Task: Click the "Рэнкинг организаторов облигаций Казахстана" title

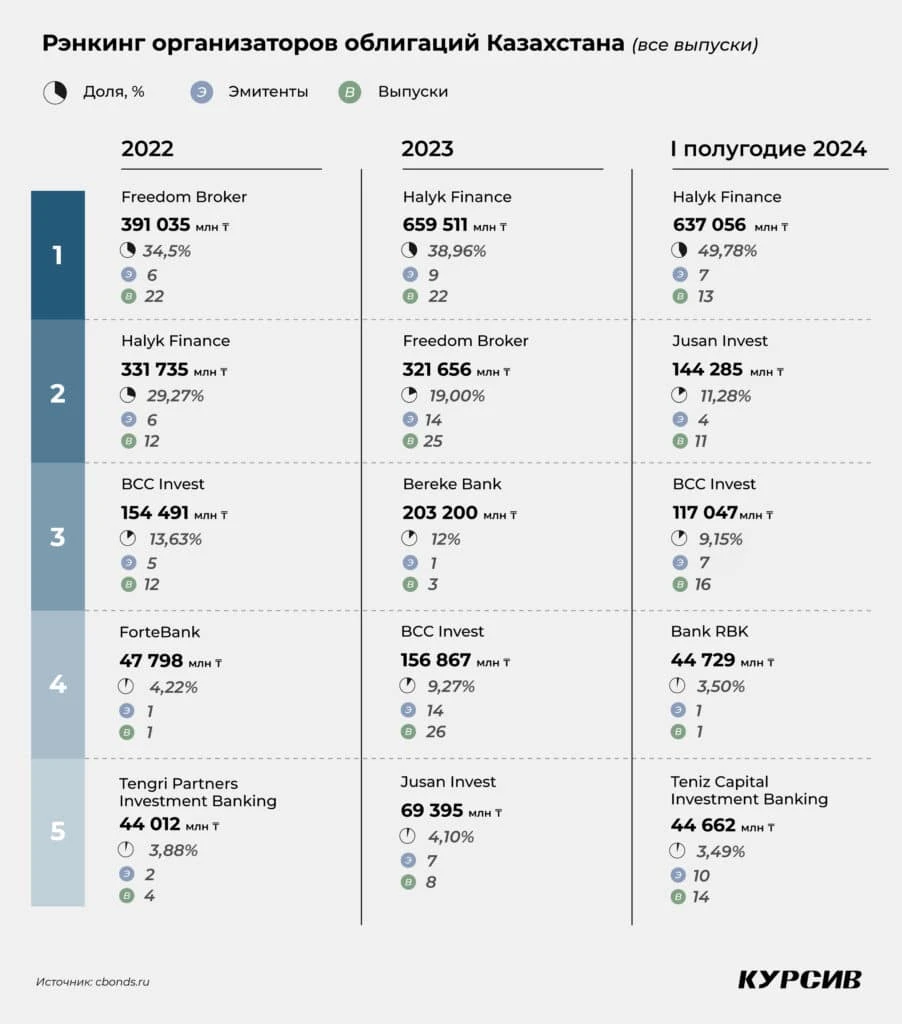Action: point(332,44)
